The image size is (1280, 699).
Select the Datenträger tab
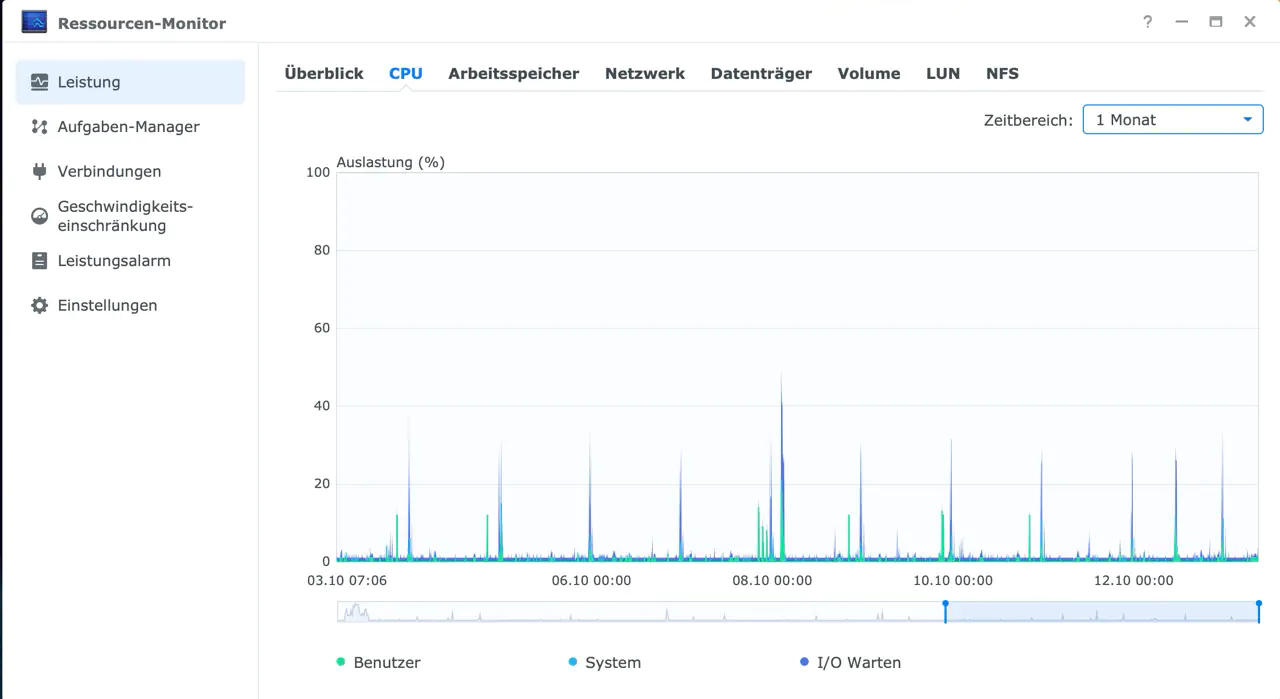coord(761,73)
